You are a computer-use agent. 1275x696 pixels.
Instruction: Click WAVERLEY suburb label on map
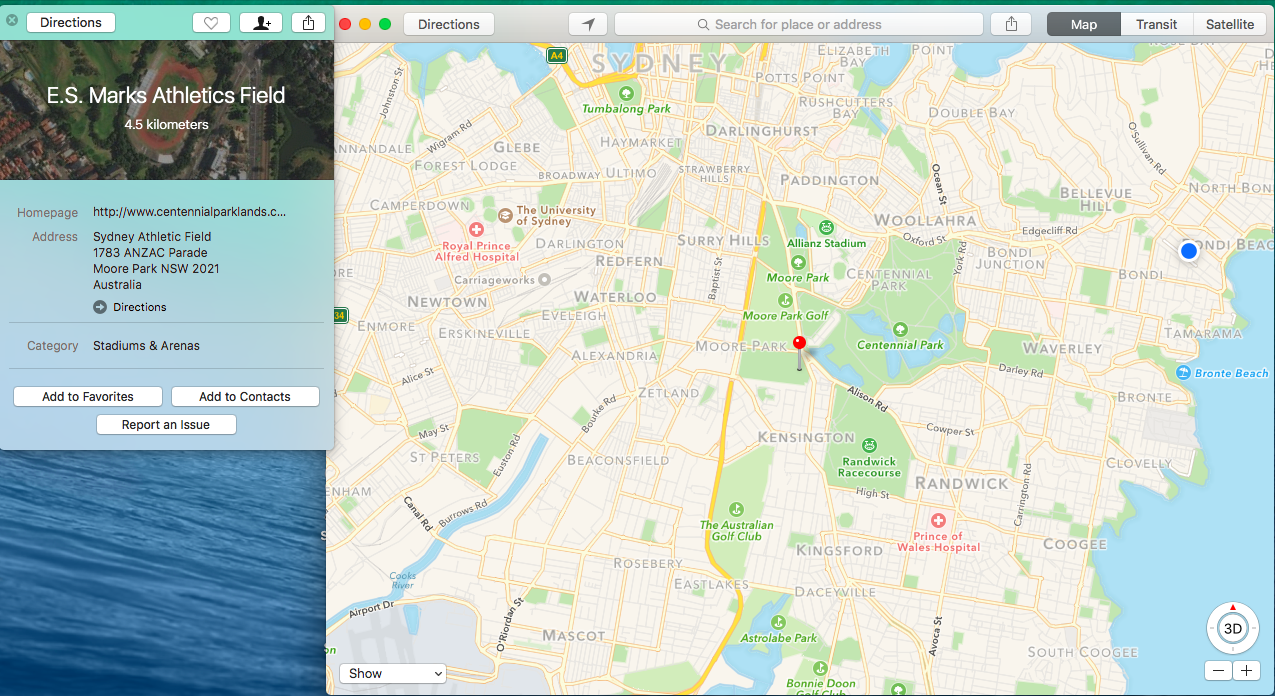(1062, 348)
